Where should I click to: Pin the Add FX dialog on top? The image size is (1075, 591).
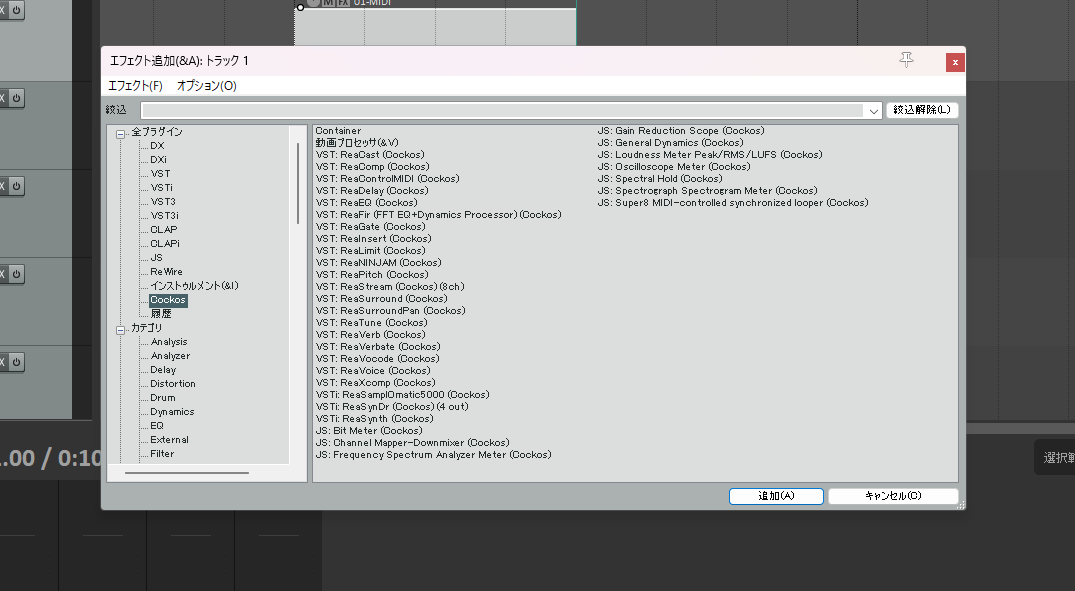pyautogui.click(x=906, y=60)
